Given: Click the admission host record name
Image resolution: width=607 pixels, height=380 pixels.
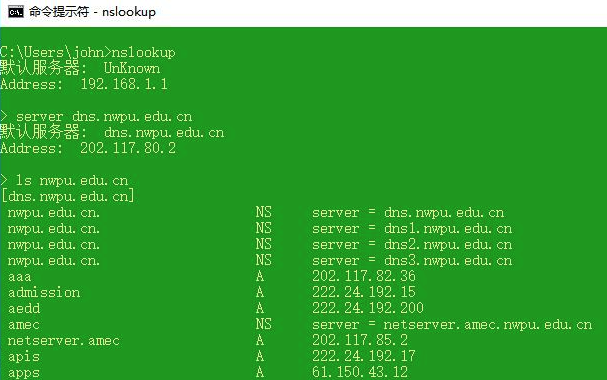Looking at the screenshot, I should click(44, 293).
